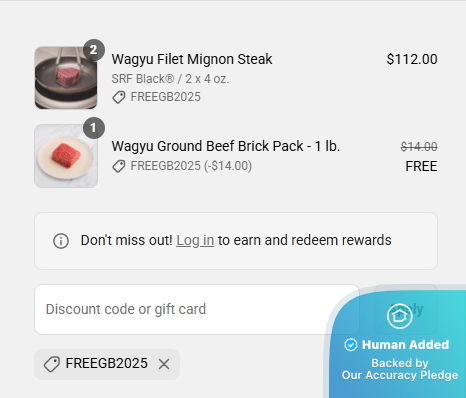Open the Wagyu Filet Mignon Steak thumbnail

click(66, 78)
